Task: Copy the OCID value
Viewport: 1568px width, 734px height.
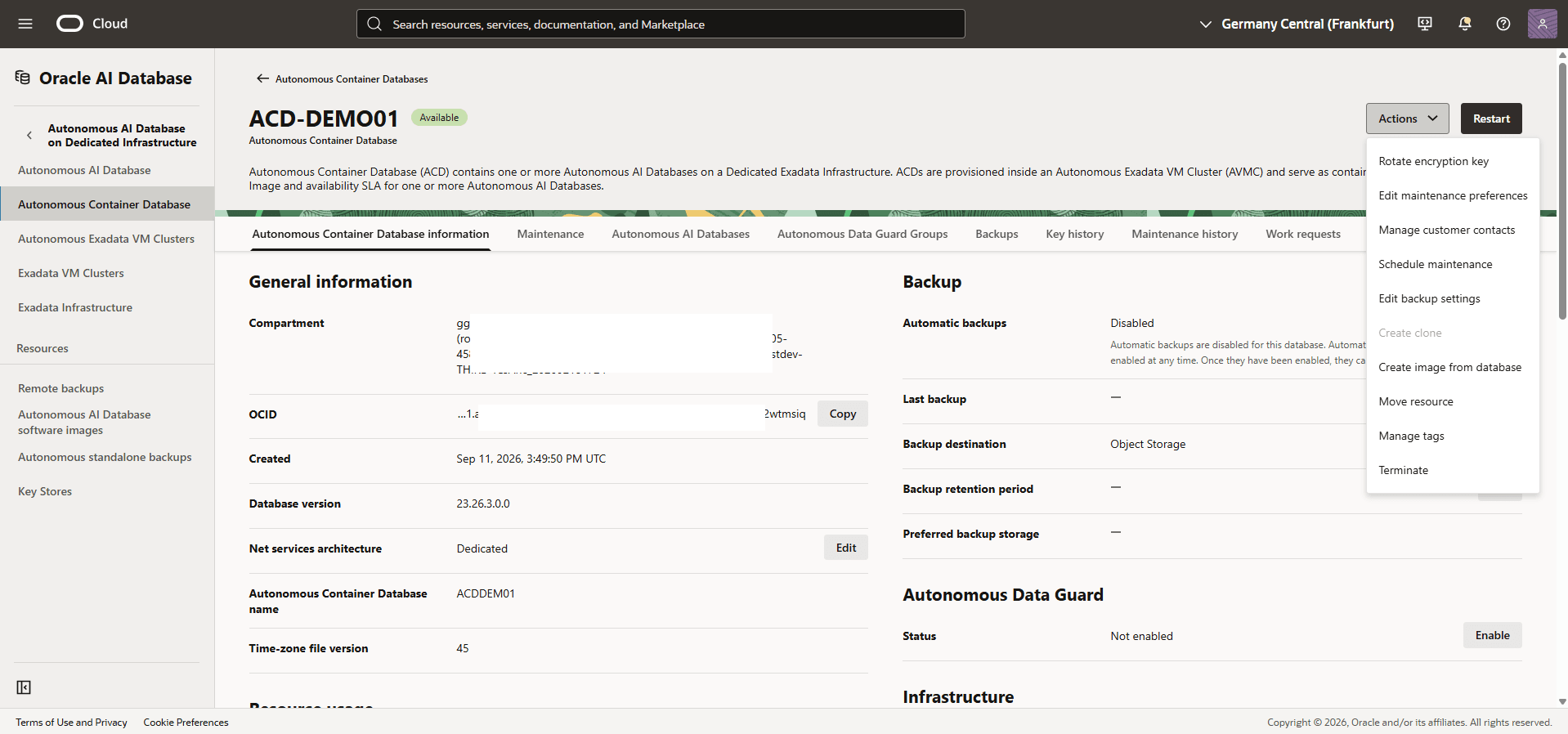Action: tap(842, 414)
